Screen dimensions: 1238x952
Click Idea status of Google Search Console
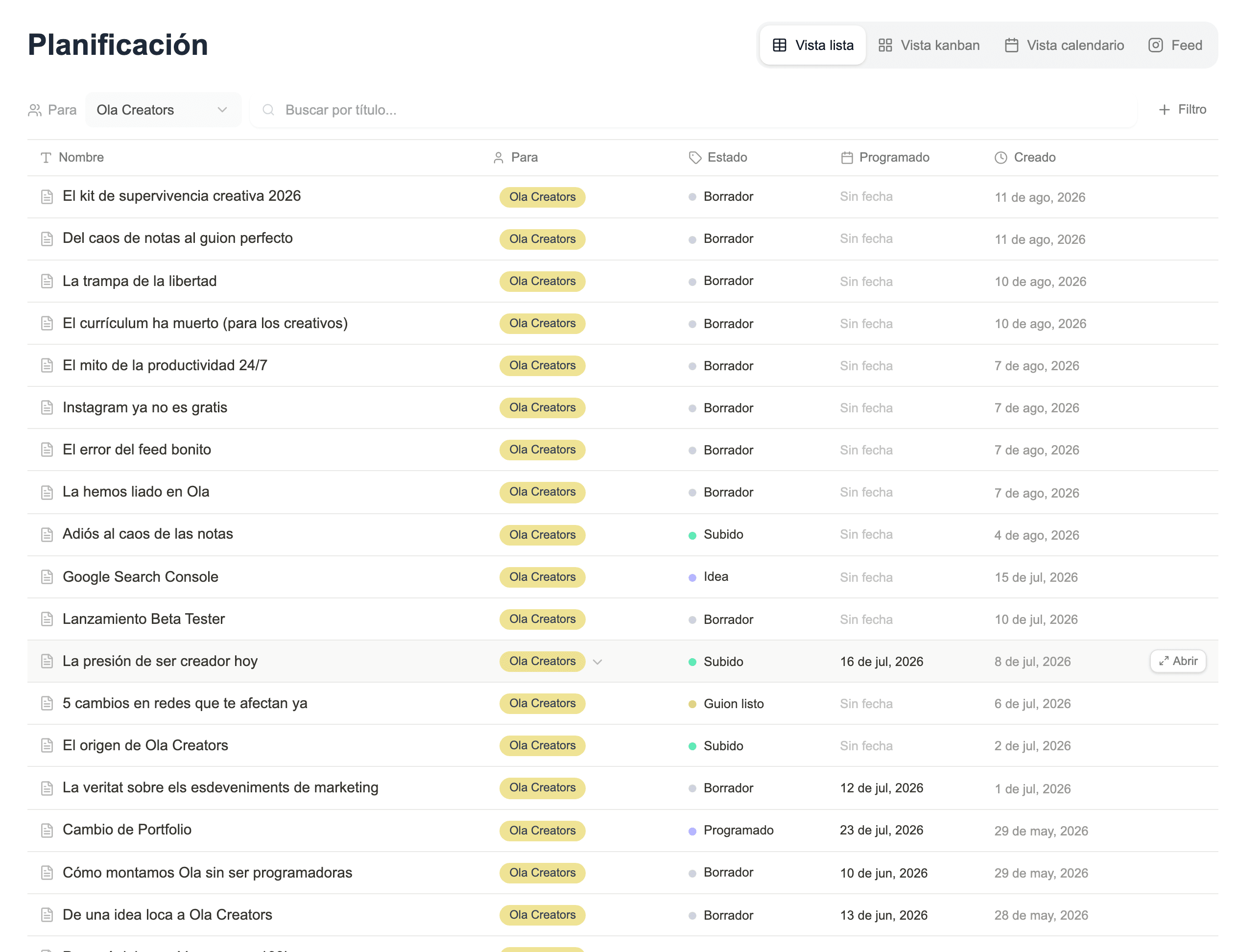708,577
